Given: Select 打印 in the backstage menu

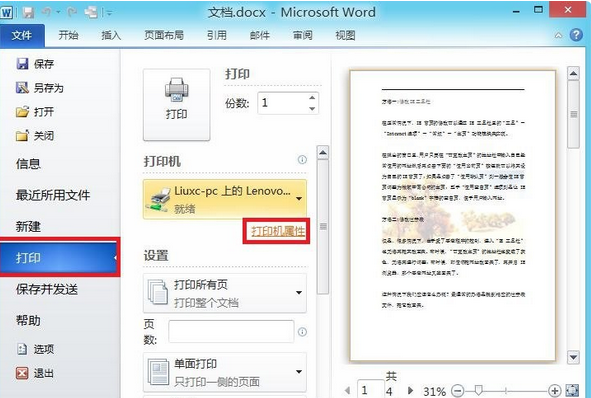Looking at the screenshot, I should [x=59, y=258].
